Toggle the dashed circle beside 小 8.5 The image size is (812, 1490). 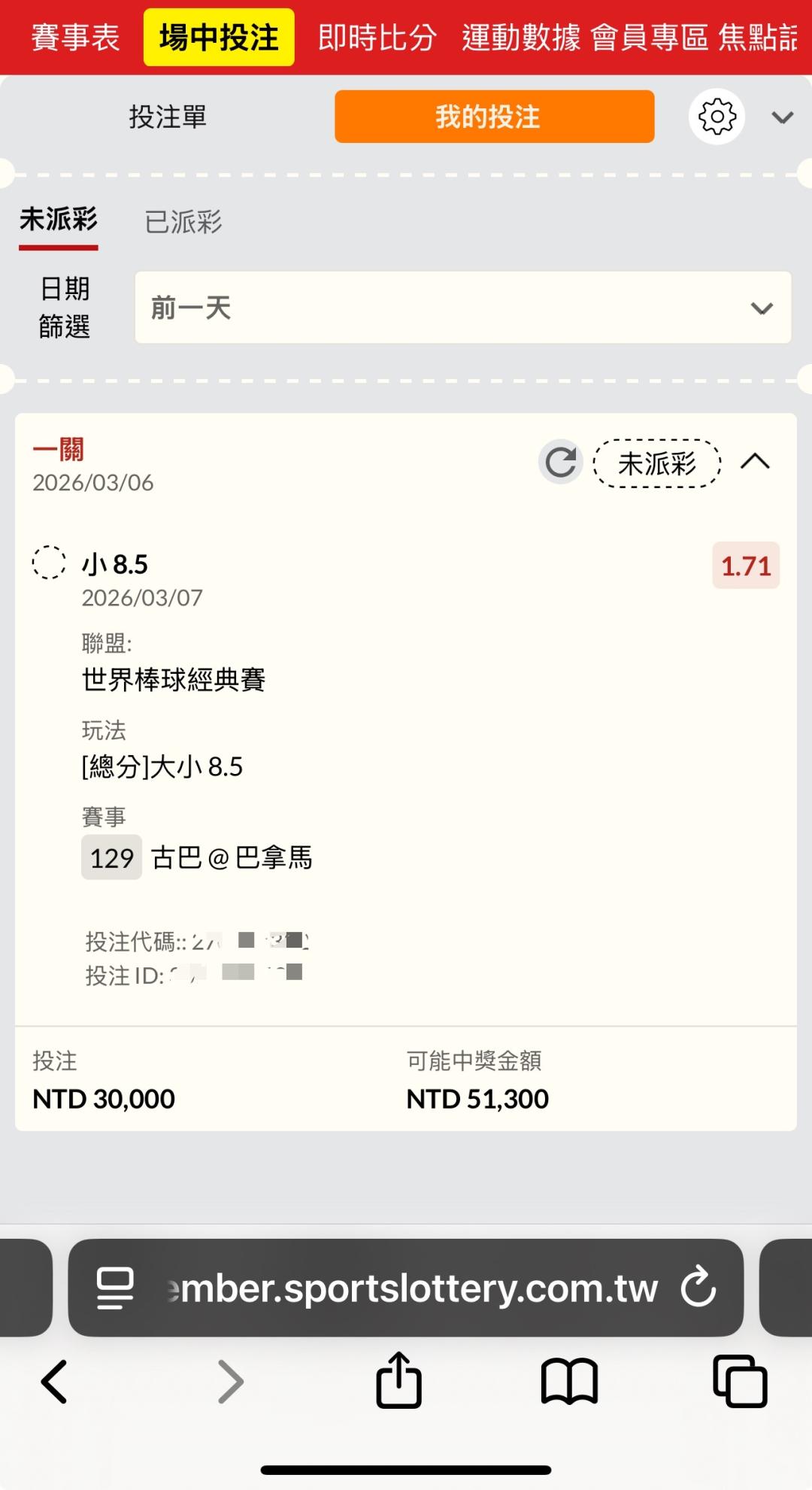tap(49, 563)
